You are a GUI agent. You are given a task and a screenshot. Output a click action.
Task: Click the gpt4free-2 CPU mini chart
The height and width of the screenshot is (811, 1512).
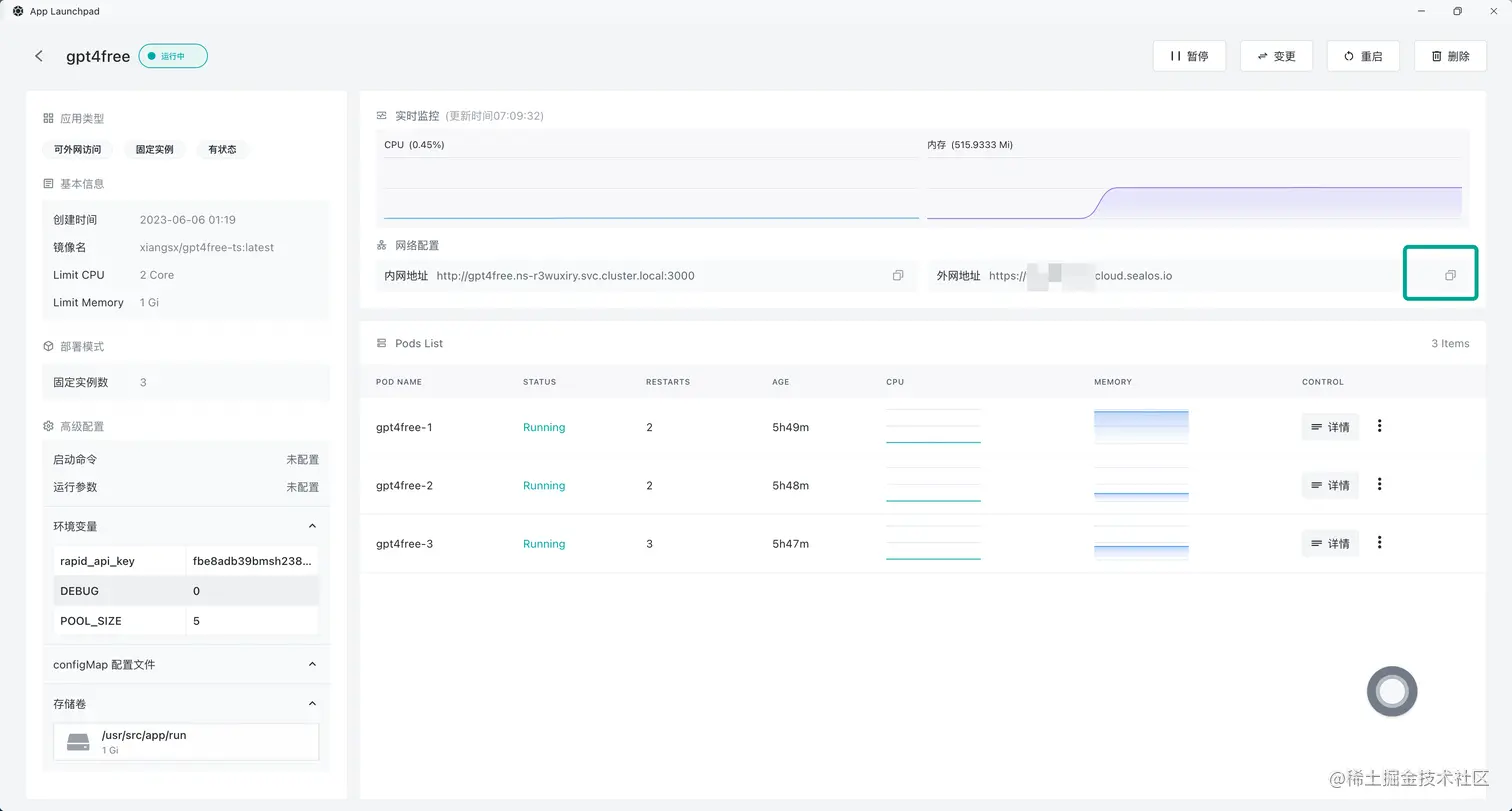[x=933, y=484]
